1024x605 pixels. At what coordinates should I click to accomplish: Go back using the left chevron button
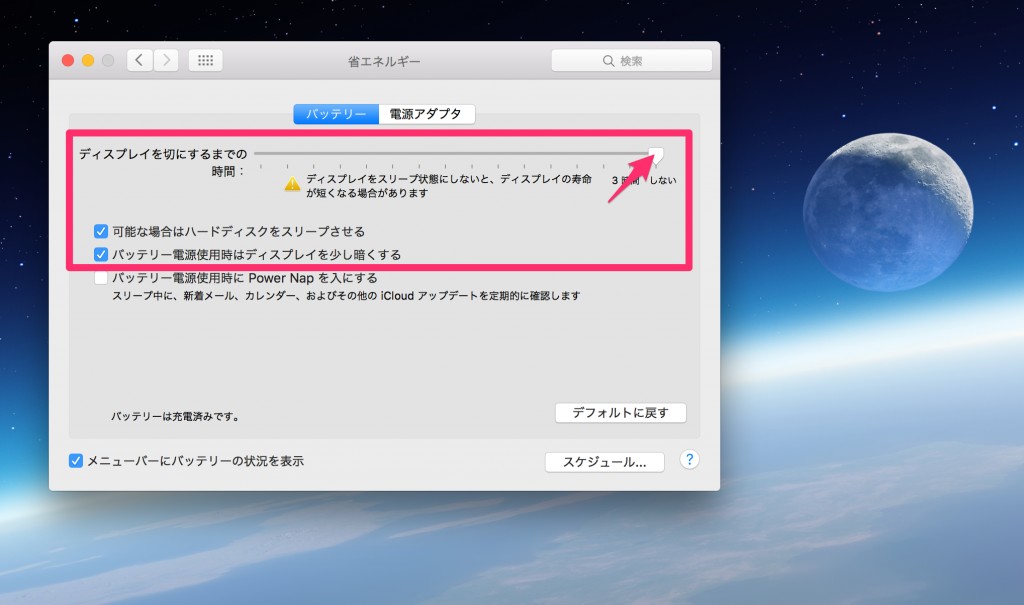click(139, 60)
